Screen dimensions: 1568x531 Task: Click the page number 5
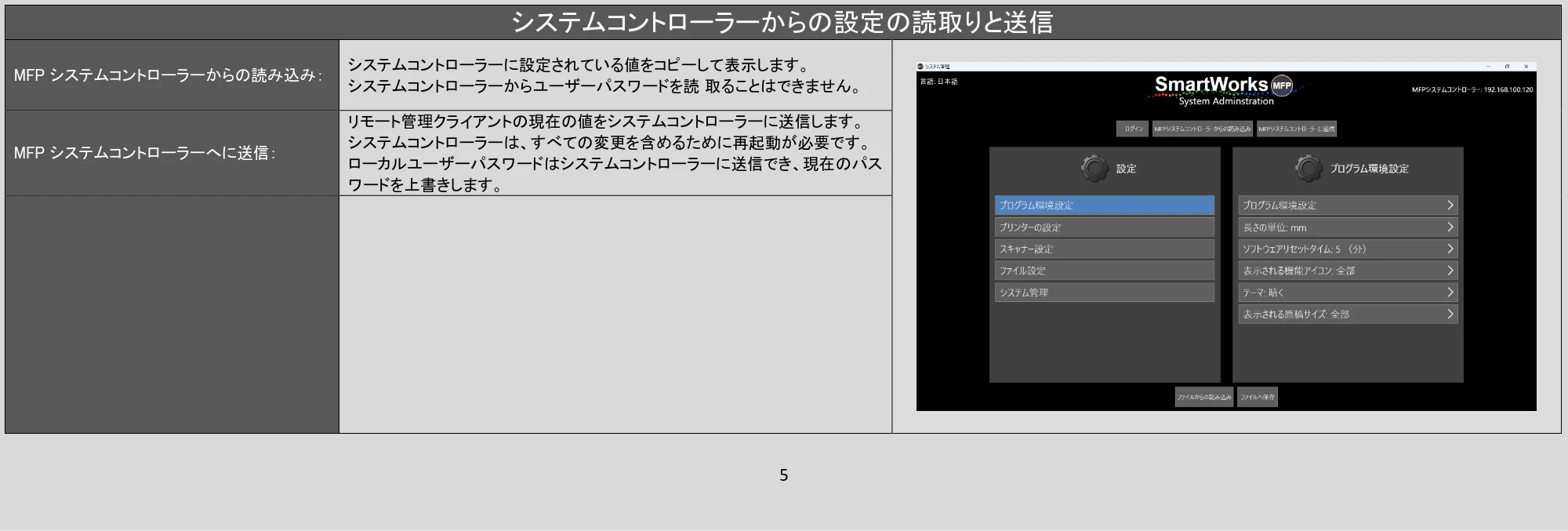click(783, 475)
